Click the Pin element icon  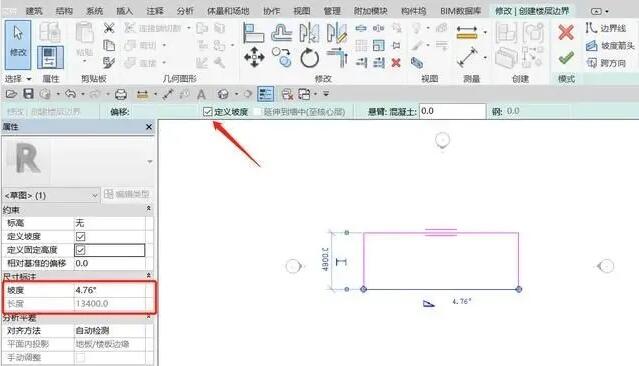[x=396, y=45]
